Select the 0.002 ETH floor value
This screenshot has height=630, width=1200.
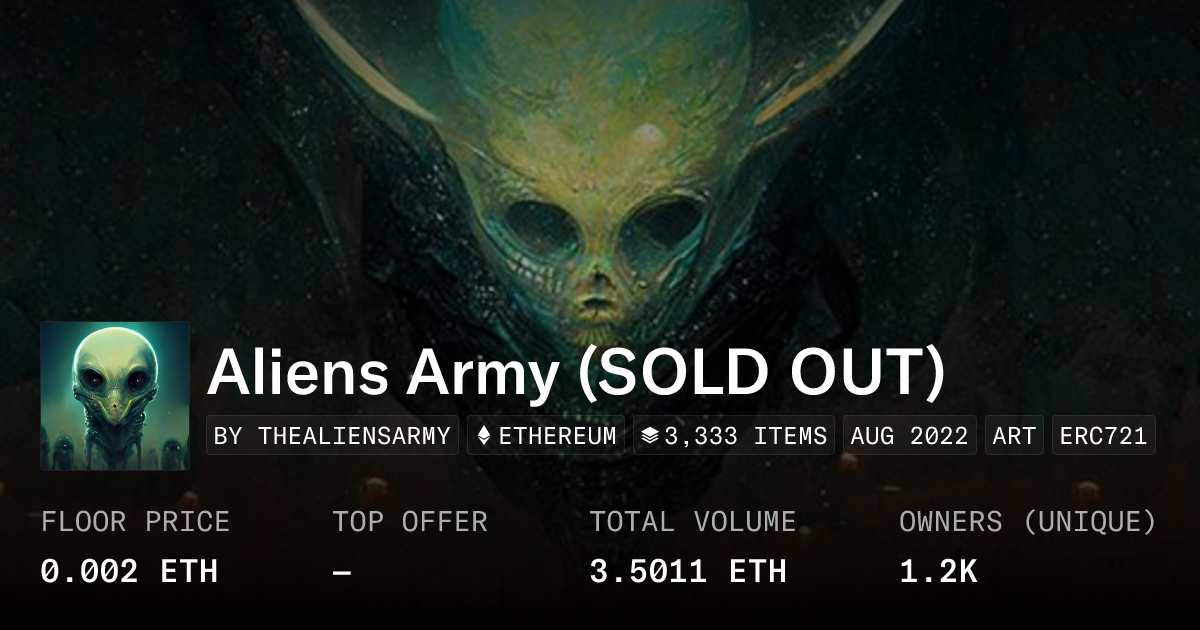(x=129, y=571)
